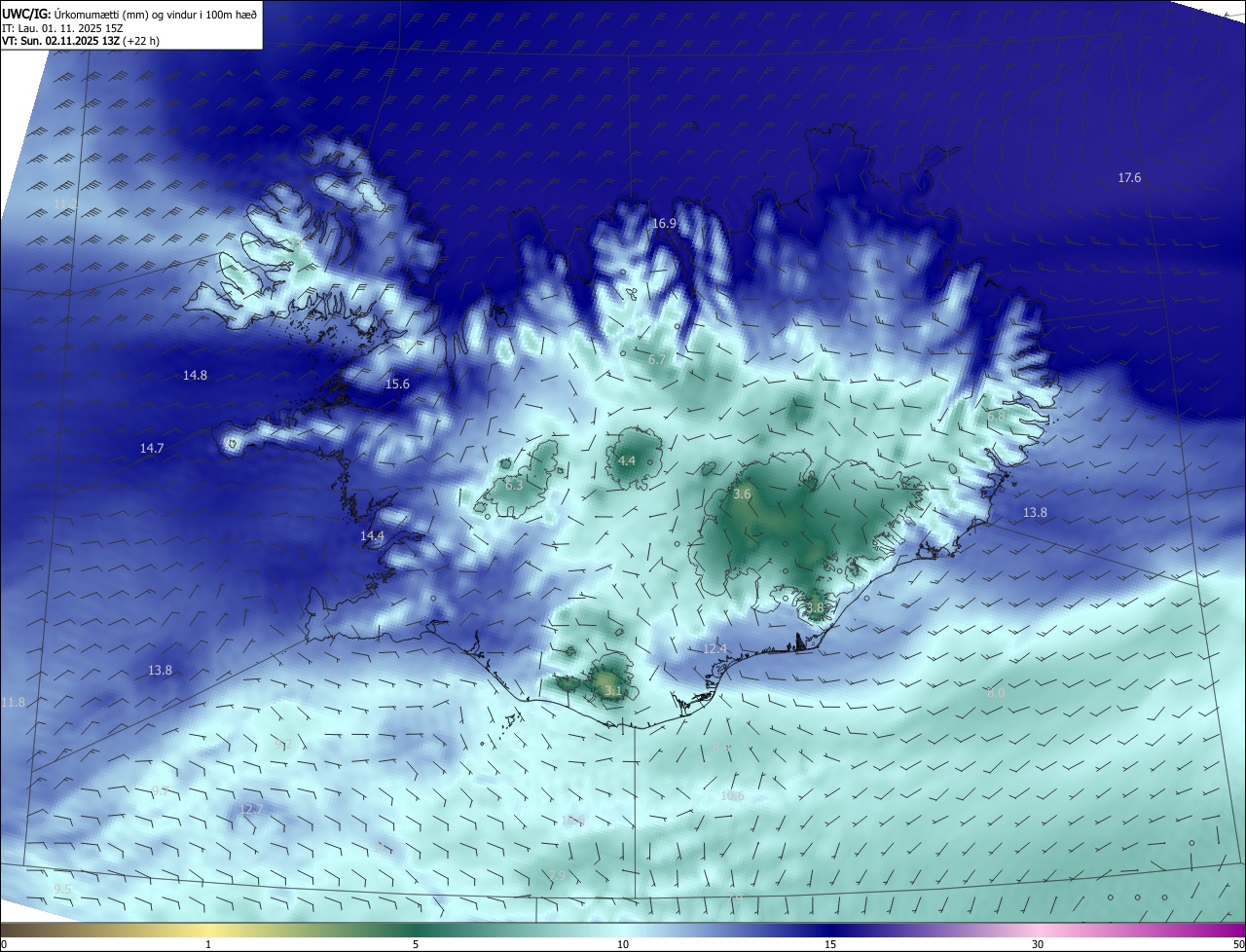Click the 30 tick on the color scale
The height and width of the screenshot is (952, 1246).
pyautogui.click(x=1038, y=945)
